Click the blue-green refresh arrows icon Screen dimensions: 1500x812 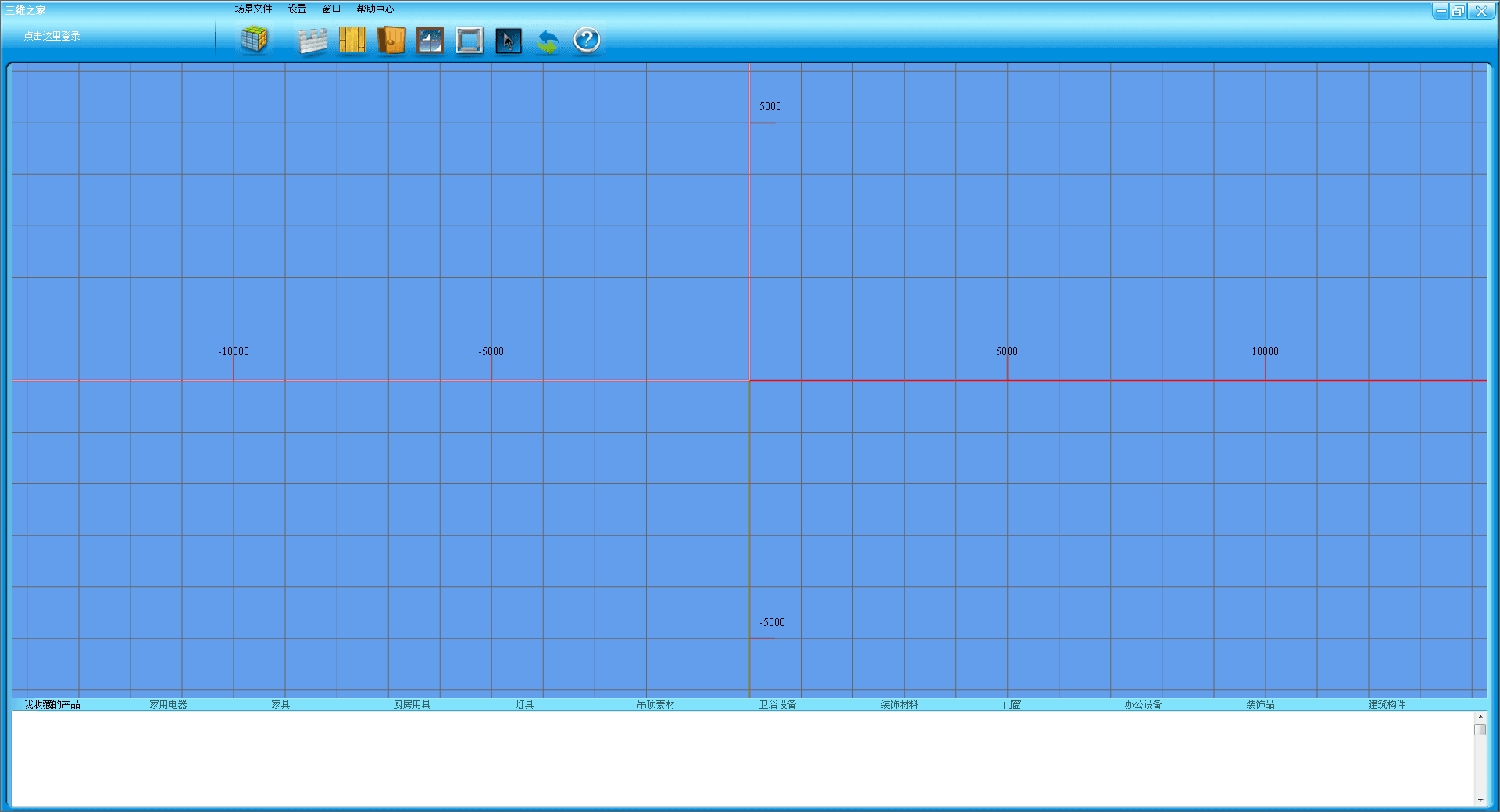548,41
